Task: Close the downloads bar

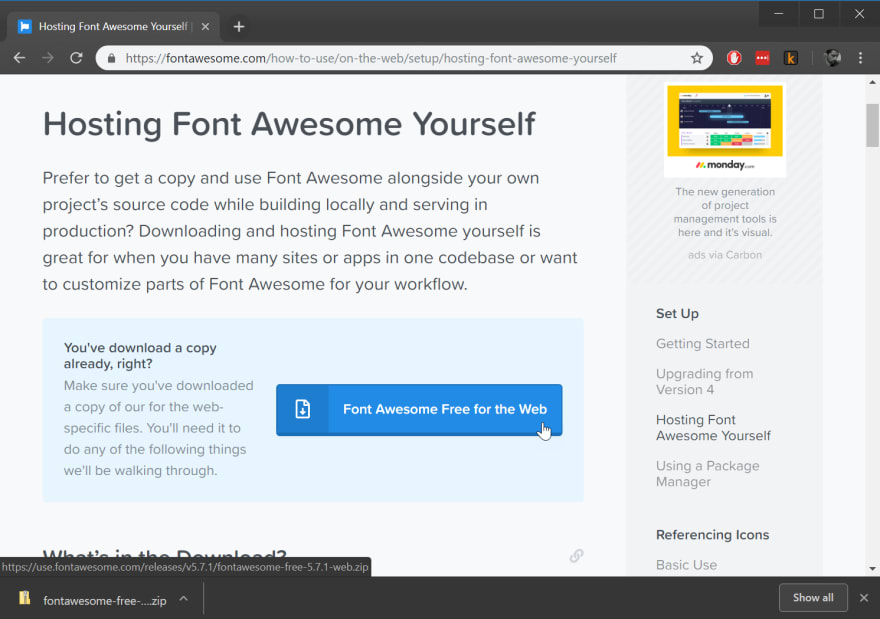Action: coord(864,598)
